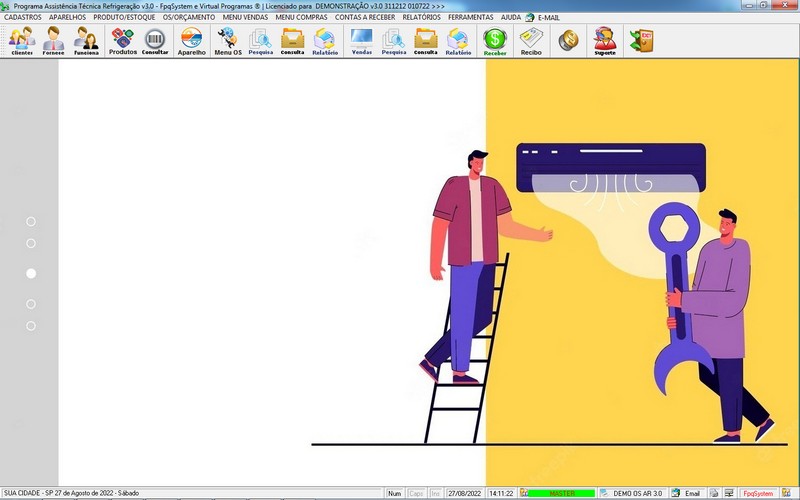The height and width of the screenshot is (500, 800).
Task: Click the green MASTER user indicator
Action: (x=562, y=493)
